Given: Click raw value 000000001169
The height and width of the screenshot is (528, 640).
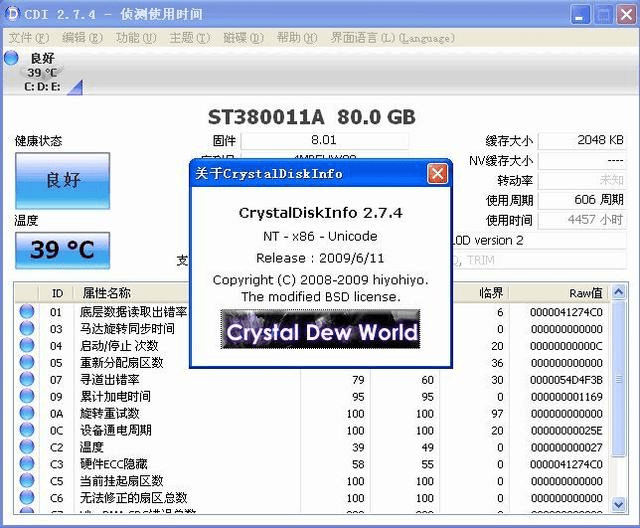Looking at the screenshot, I should click(x=567, y=397).
